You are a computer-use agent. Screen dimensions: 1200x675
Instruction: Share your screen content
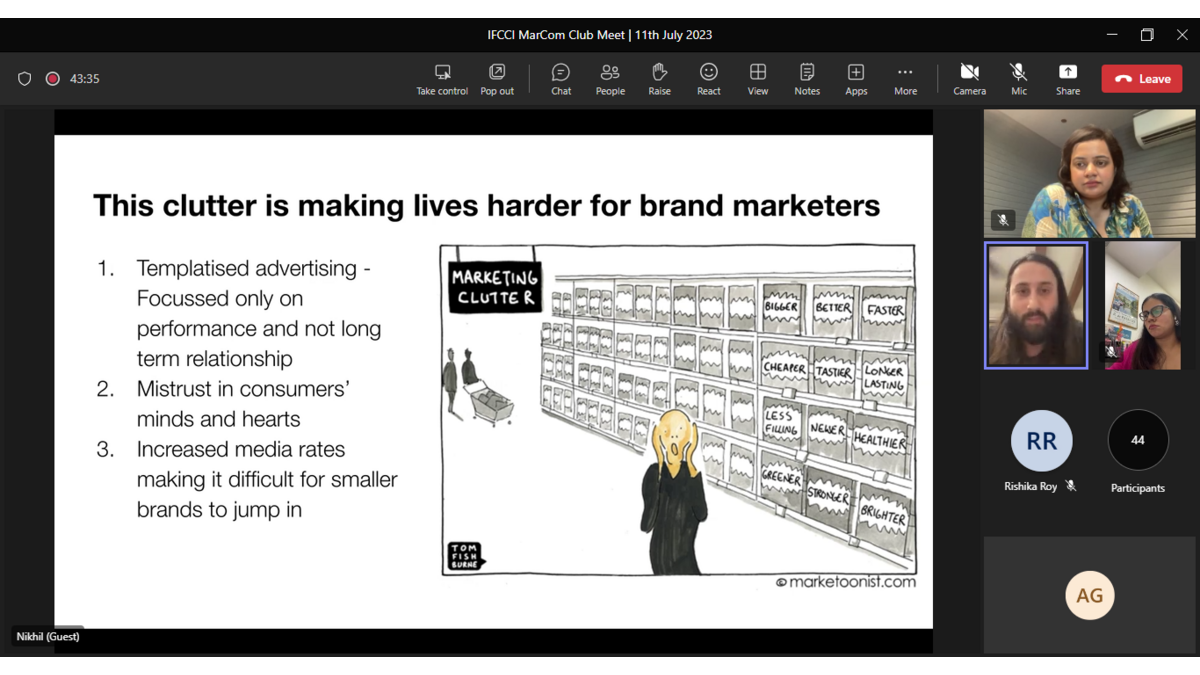(1068, 79)
